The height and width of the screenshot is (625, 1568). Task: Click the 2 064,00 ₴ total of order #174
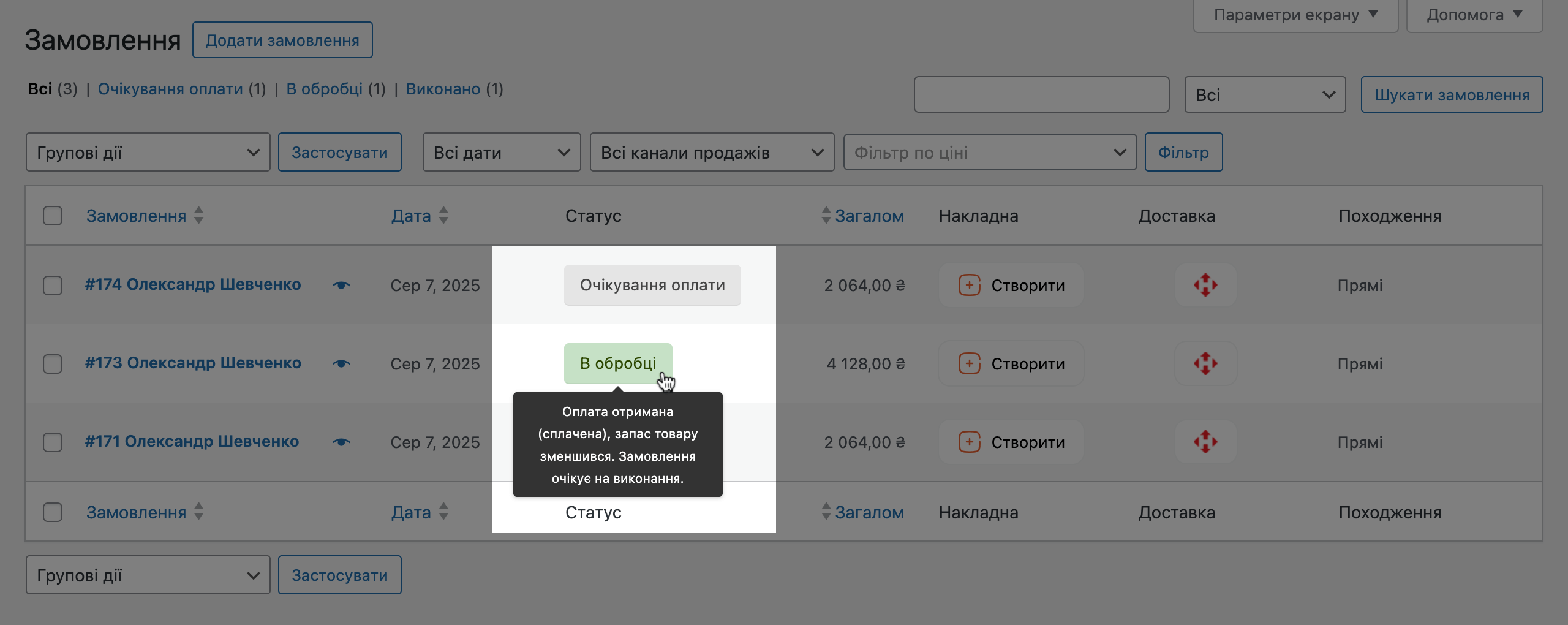[x=864, y=286]
